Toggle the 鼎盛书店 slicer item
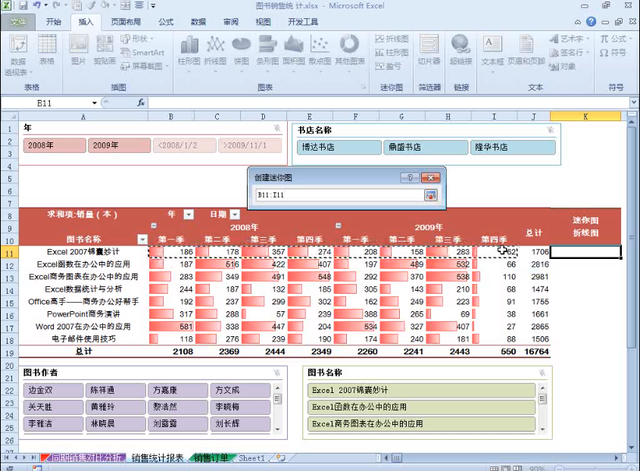The image size is (640, 471). 426,147
